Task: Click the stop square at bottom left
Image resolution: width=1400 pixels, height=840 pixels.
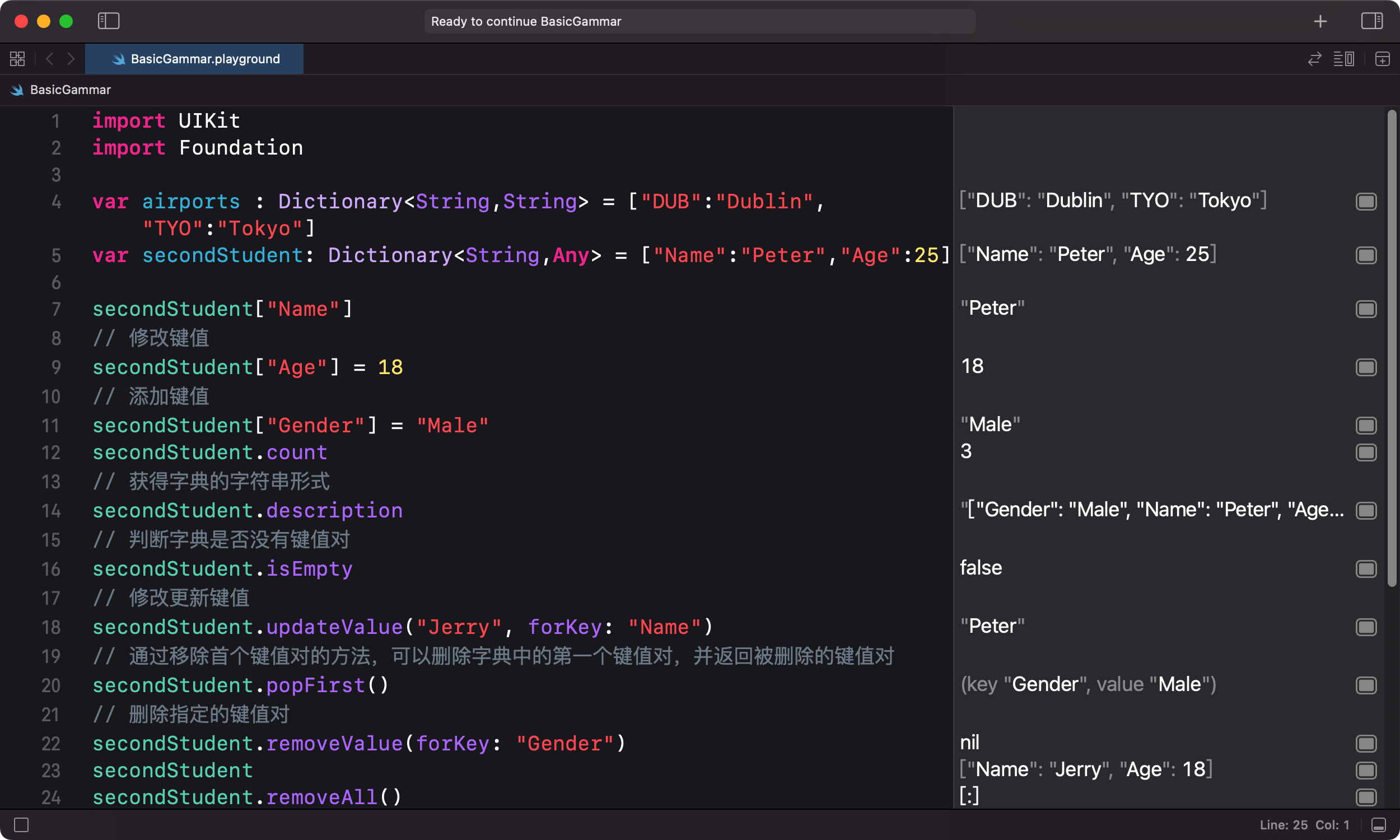Action: coord(21,825)
